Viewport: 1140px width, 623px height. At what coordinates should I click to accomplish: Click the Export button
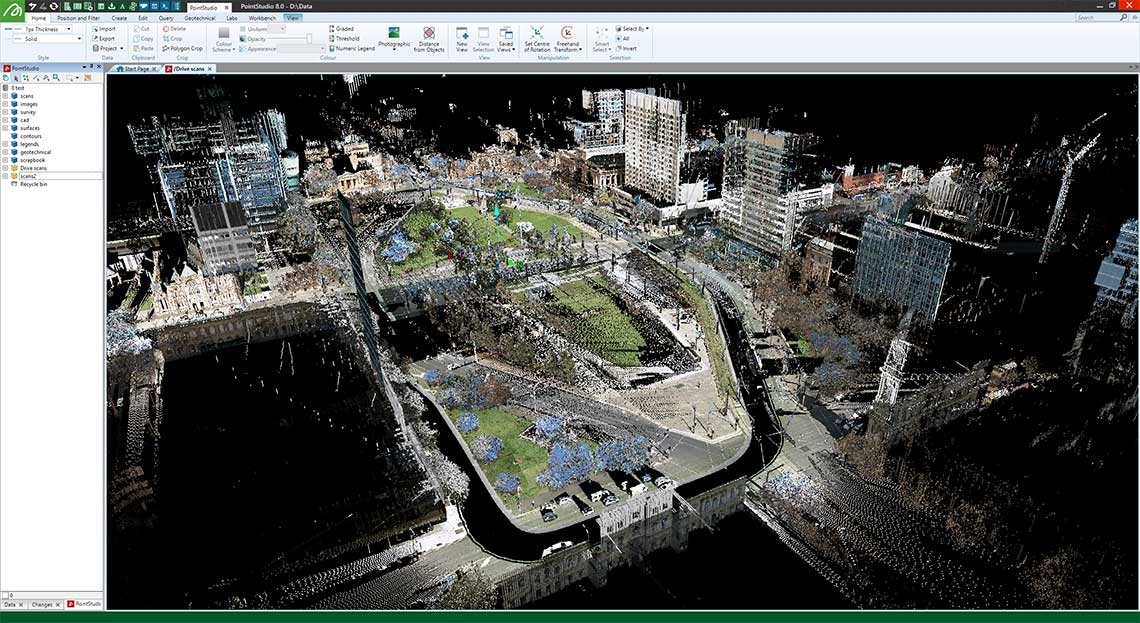coord(102,39)
